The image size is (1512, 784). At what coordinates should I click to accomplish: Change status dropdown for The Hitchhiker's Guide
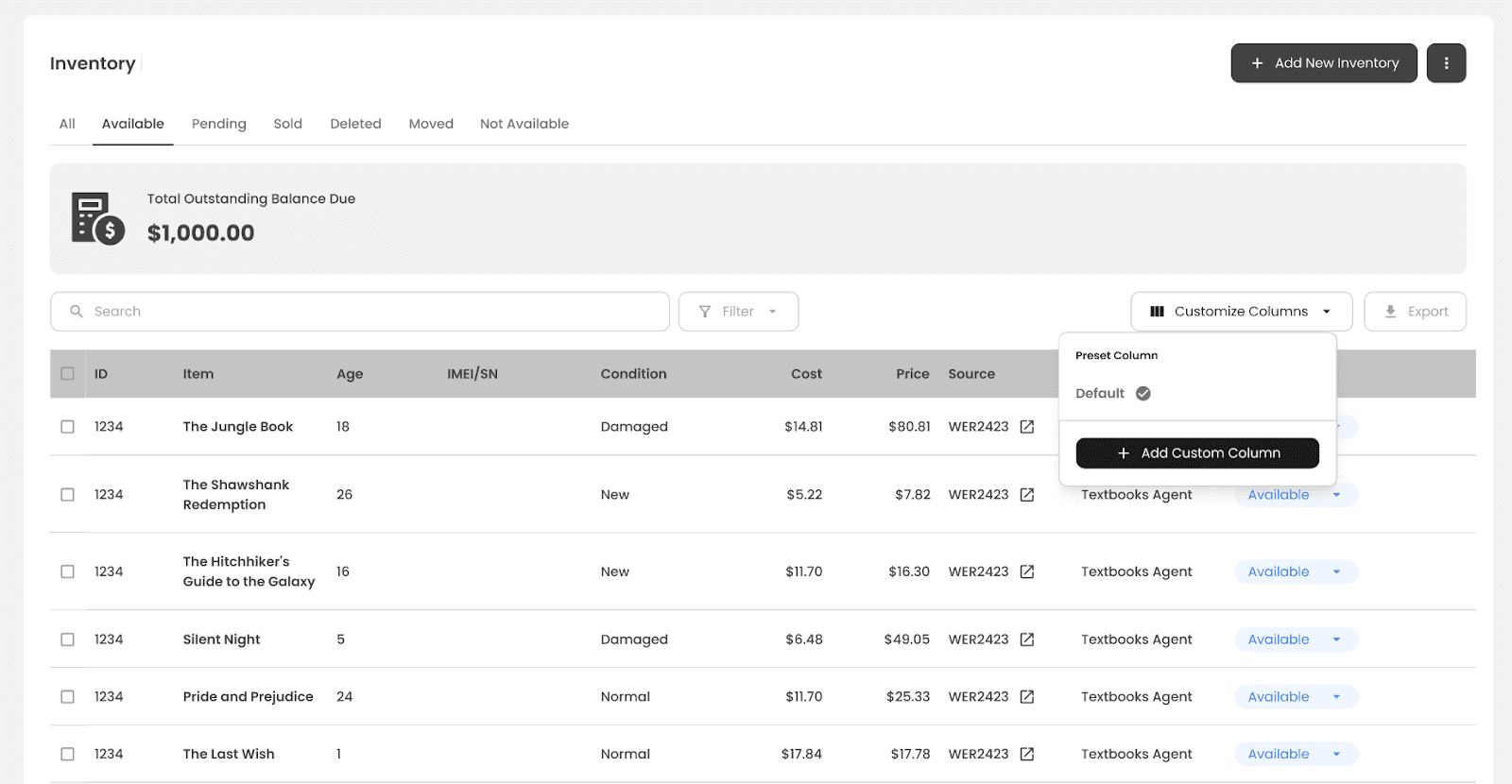[1297, 571]
